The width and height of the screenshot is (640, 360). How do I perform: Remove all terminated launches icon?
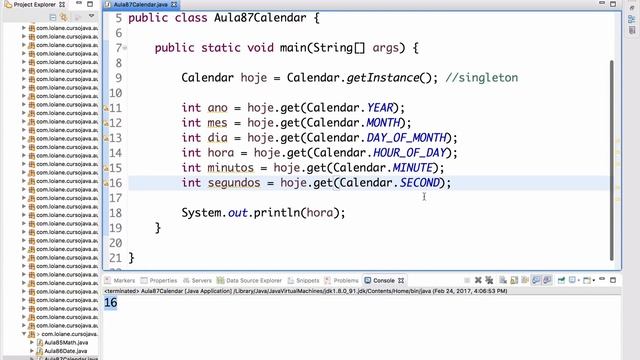(489, 280)
